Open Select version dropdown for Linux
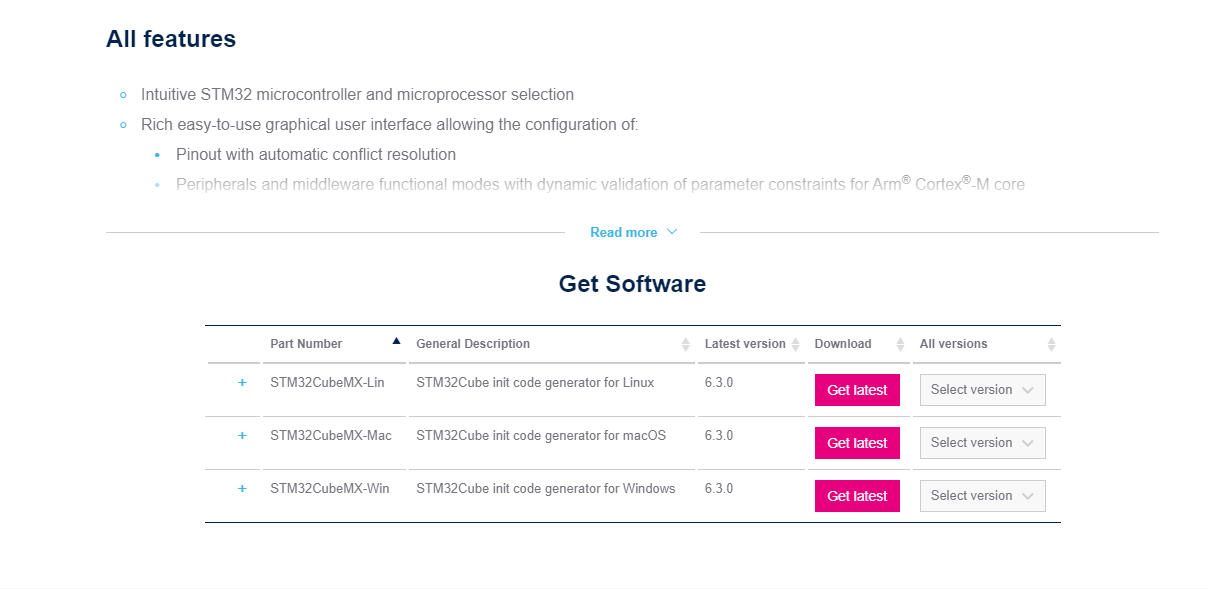The width and height of the screenshot is (1208, 589). pyautogui.click(x=982, y=390)
